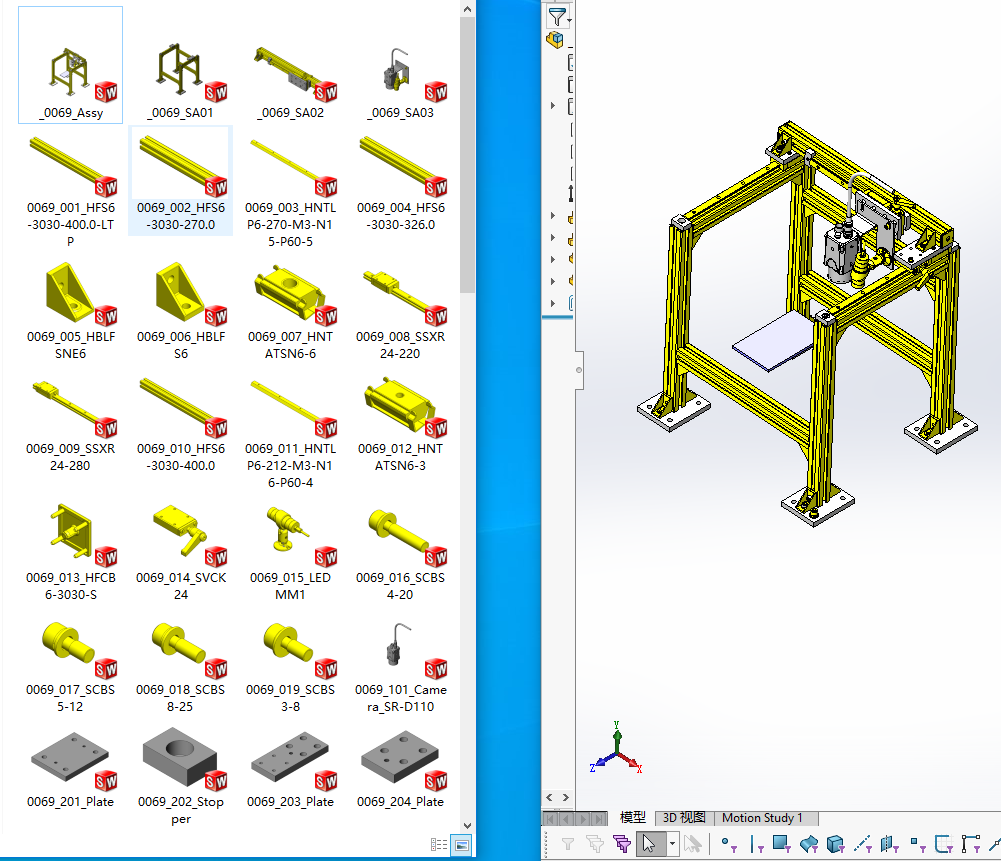Switch file explorer to details list view
Viewport: 1001px width, 861px height.
(438, 845)
